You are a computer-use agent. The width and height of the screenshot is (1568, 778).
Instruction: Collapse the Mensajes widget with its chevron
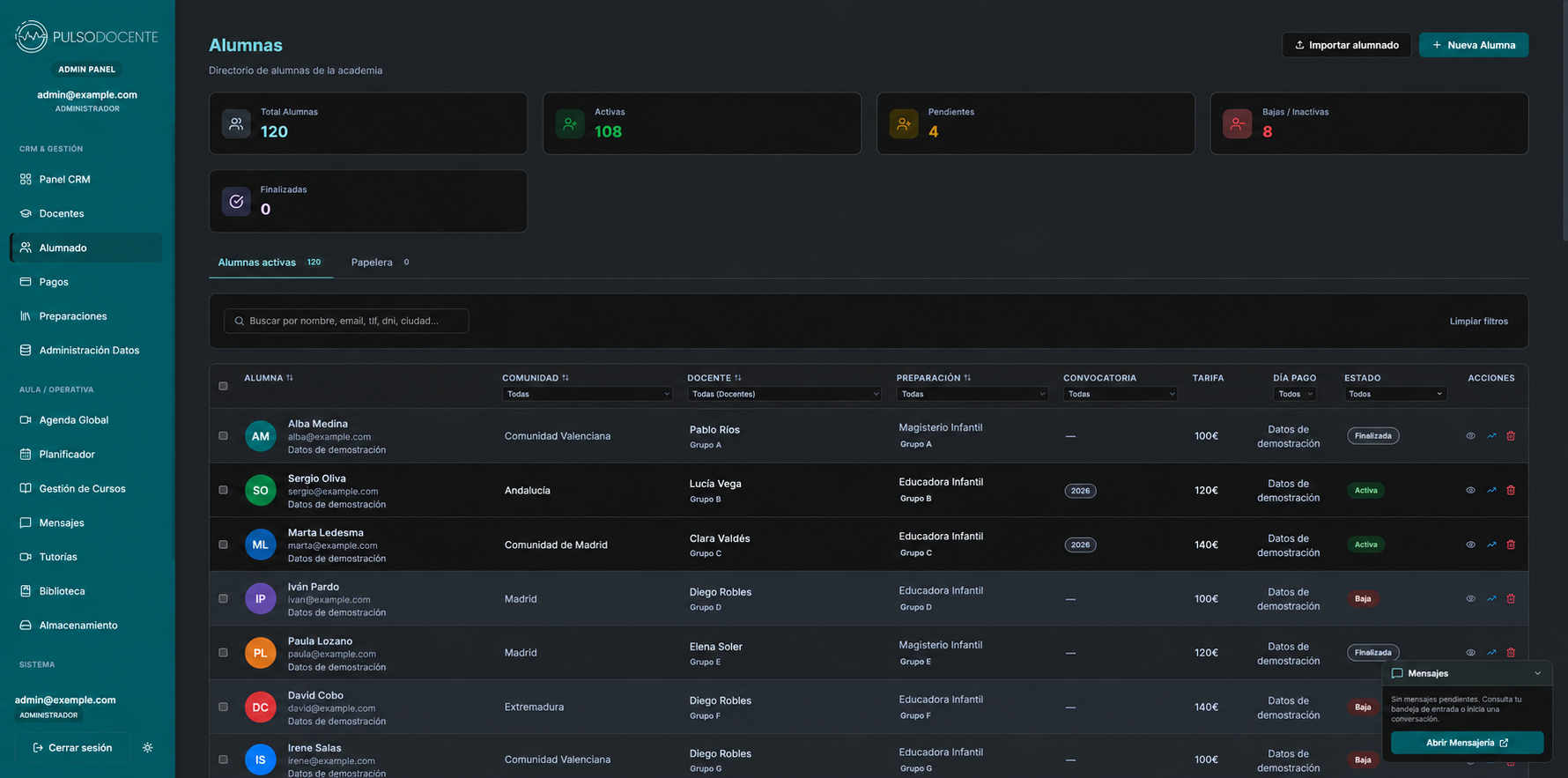(x=1538, y=674)
